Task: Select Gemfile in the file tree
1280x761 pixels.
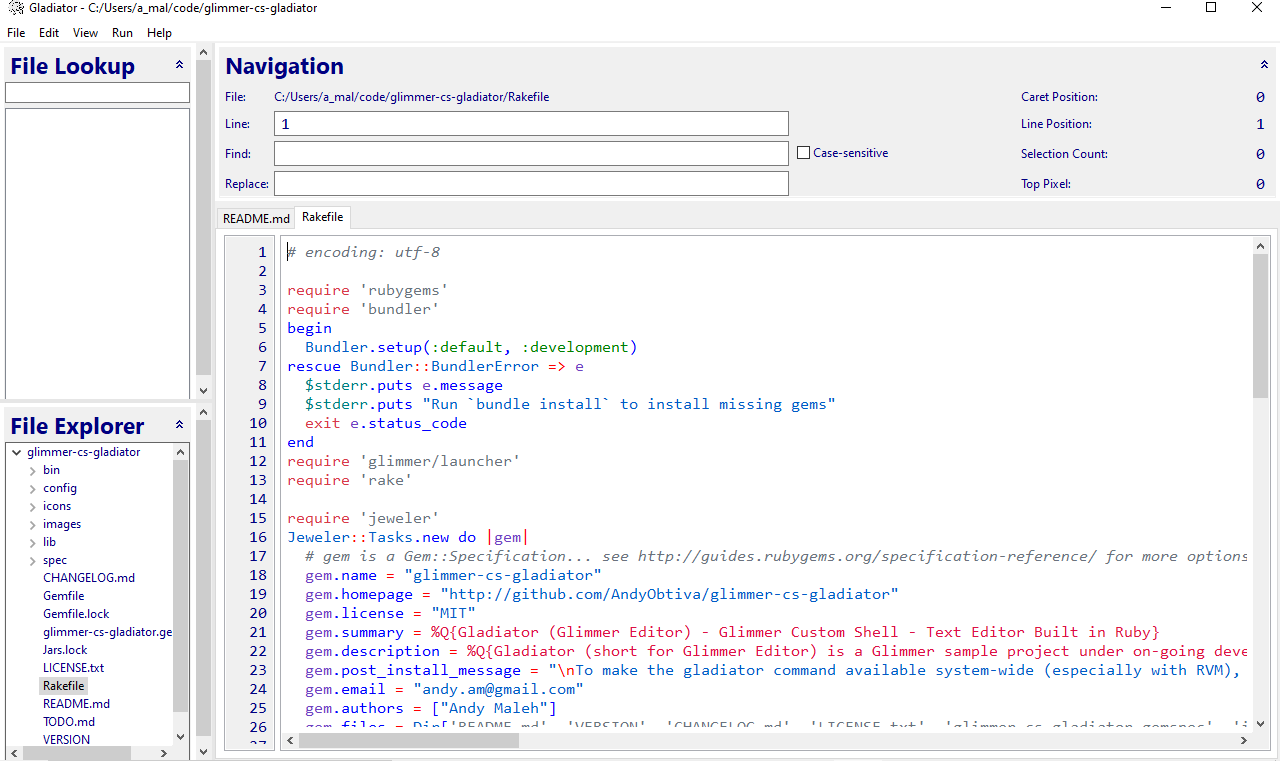Action: pos(63,596)
